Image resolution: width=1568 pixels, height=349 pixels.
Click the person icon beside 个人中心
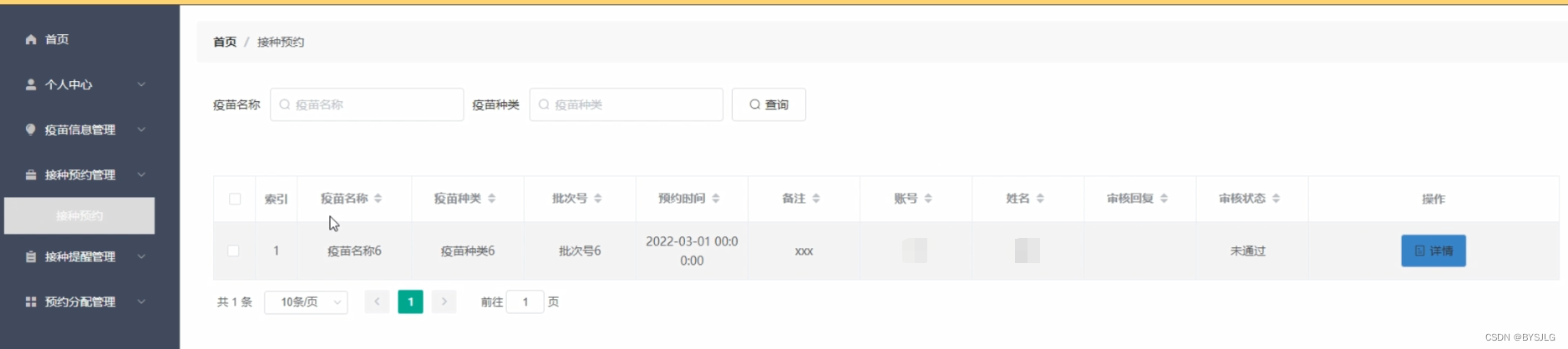coord(31,84)
